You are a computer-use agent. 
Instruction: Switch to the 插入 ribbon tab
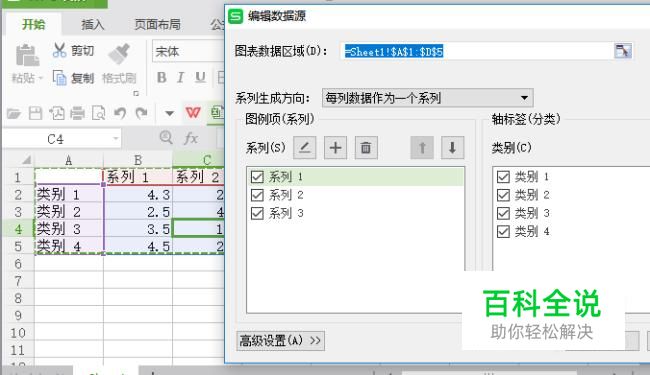93,24
